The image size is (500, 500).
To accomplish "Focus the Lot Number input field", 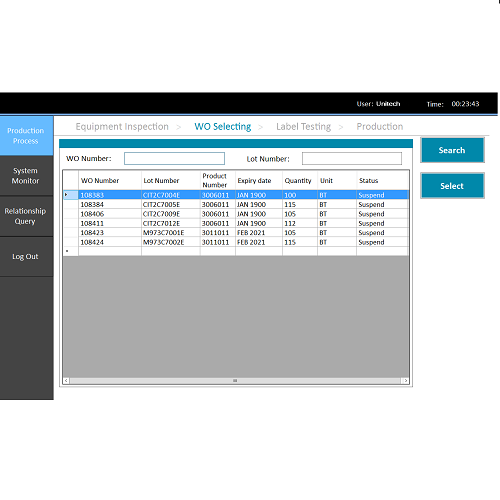I will (352, 158).
